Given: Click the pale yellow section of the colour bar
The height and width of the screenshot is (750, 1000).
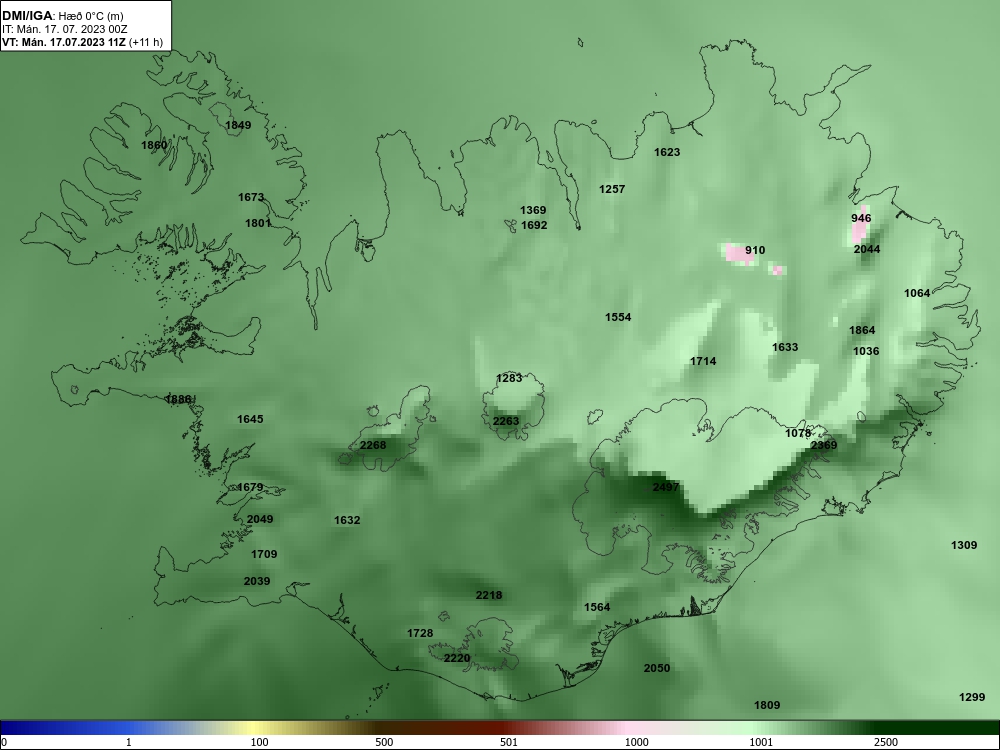Looking at the screenshot, I should pyautogui.click(x=255, y=728).
